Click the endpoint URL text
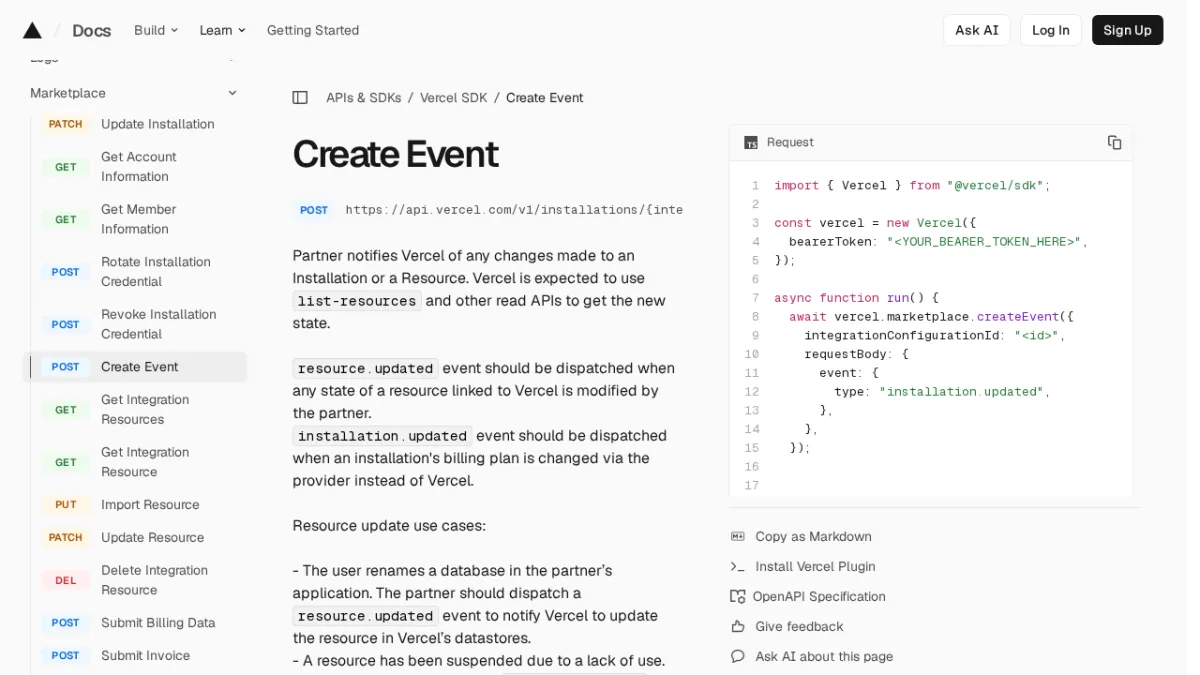This screenshot has height=675, width=1200. 514,210
